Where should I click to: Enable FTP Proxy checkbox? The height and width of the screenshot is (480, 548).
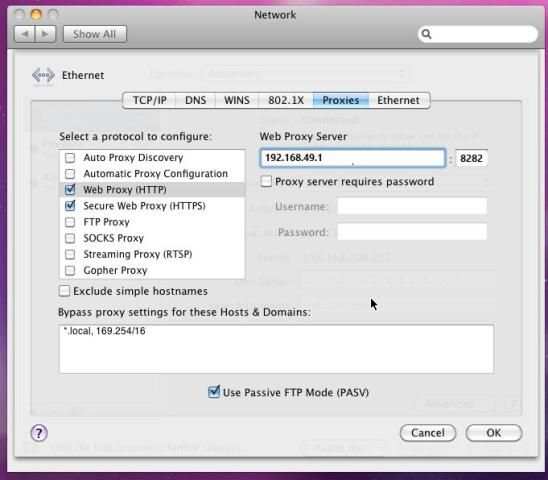[70, 222]
